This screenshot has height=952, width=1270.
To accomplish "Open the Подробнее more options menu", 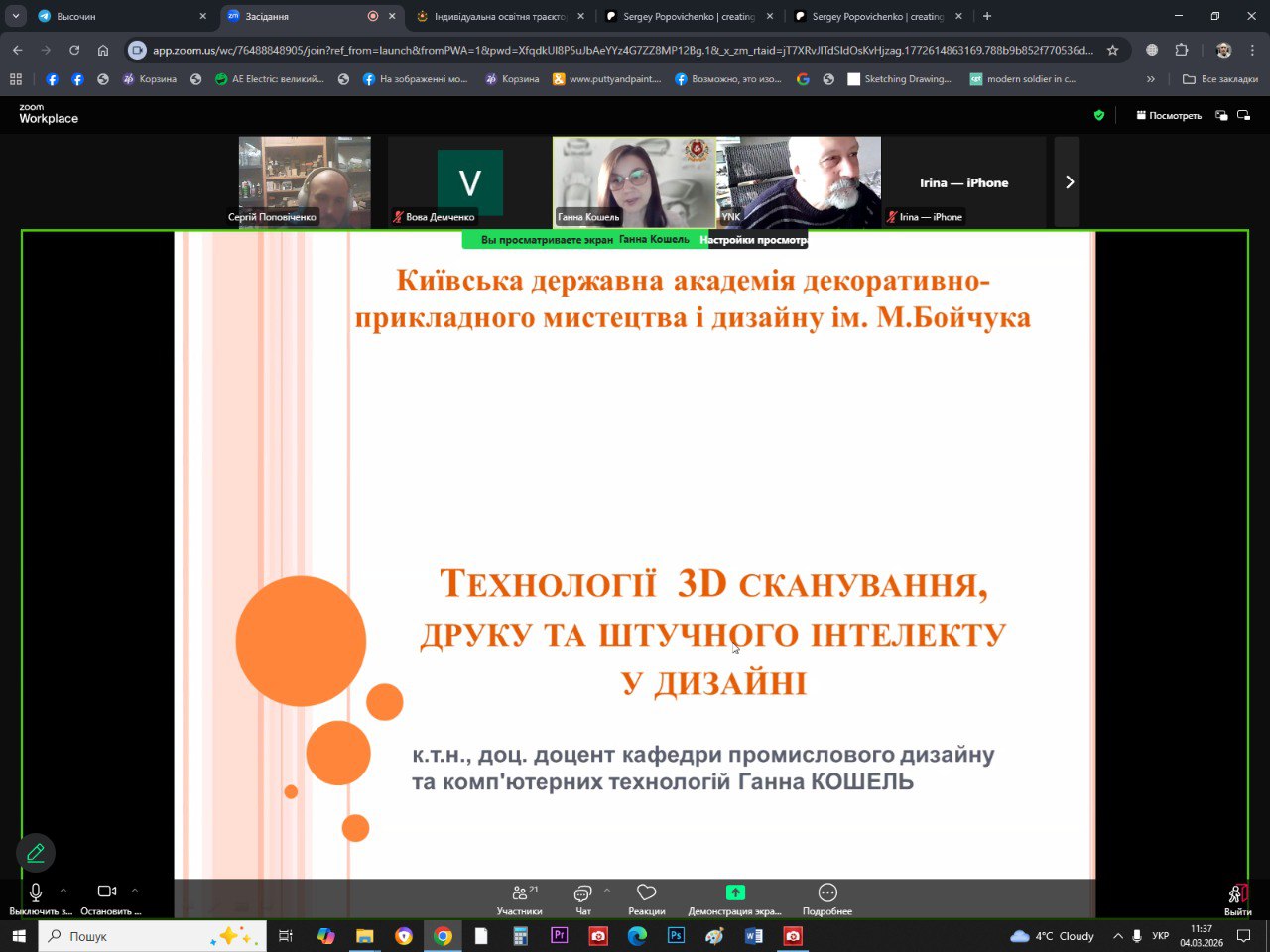I will 827,898.
